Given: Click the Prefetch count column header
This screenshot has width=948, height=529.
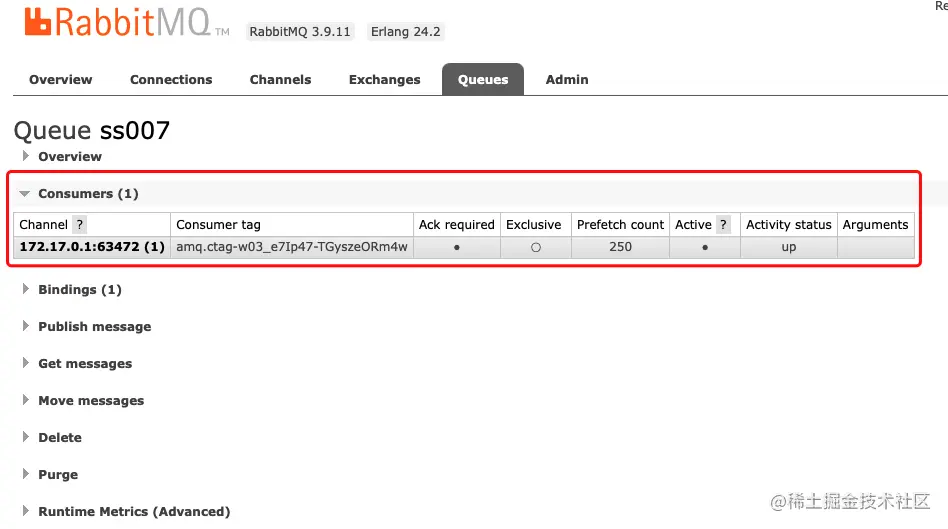Looking at the screenshot, I should pyautogui.click(x=620, y=225).
